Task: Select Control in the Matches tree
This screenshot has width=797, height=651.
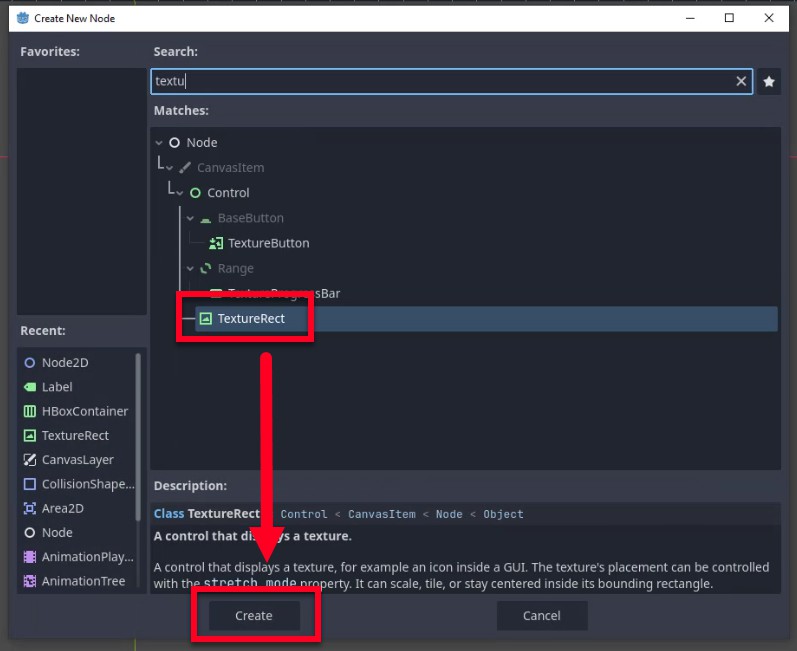Action: point(228,193)
